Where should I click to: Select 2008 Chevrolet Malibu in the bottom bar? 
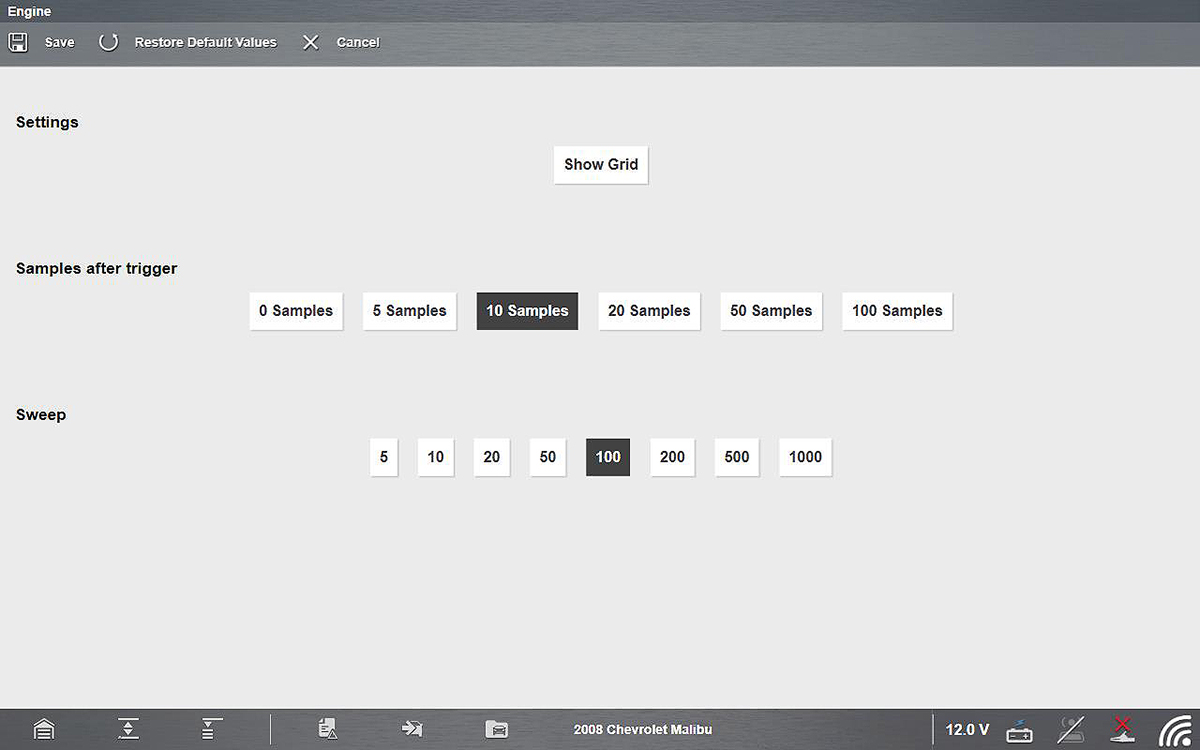[x=643, y=730]
